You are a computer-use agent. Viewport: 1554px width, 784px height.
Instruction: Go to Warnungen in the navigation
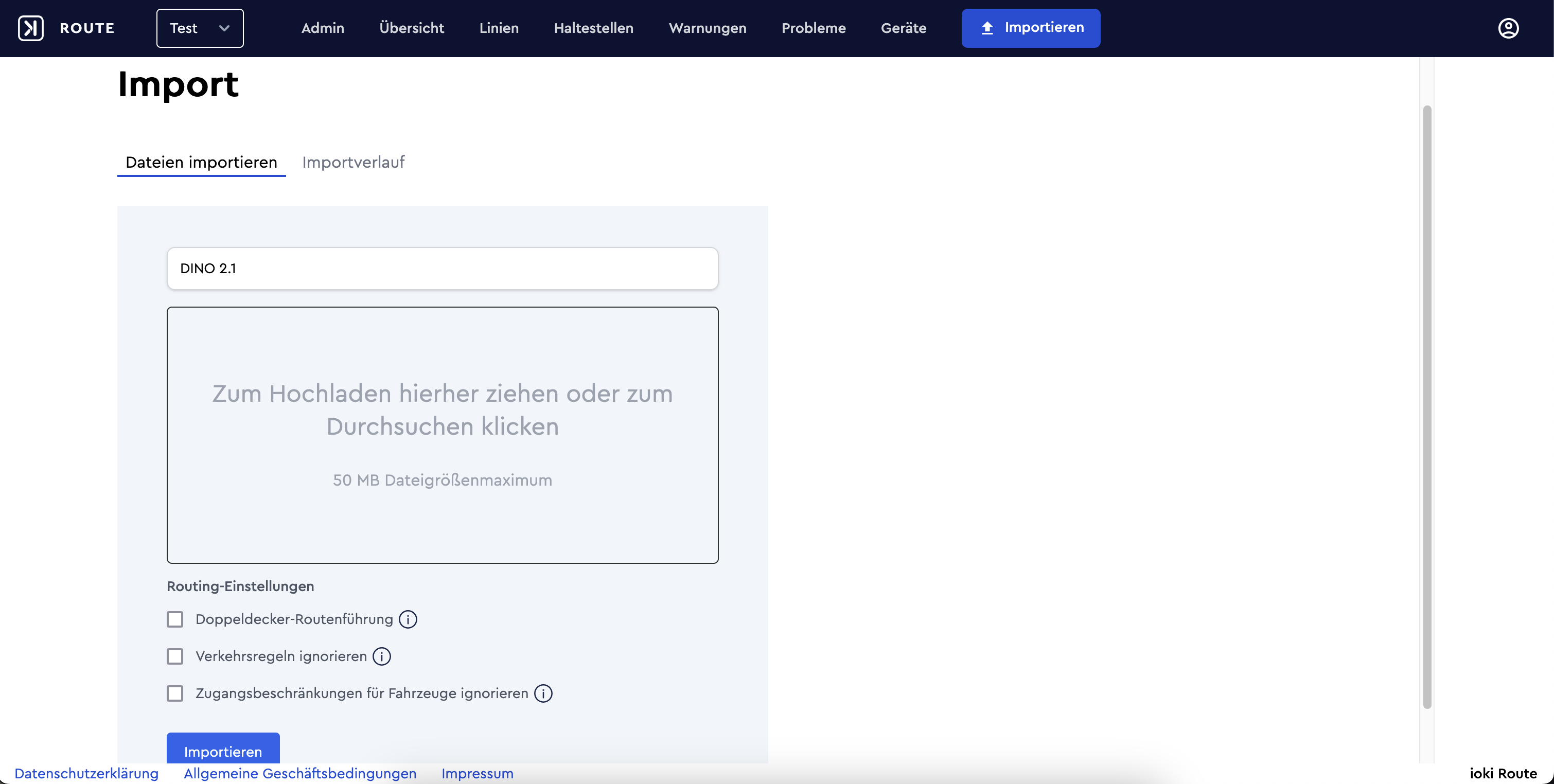[x=707, y=28]
